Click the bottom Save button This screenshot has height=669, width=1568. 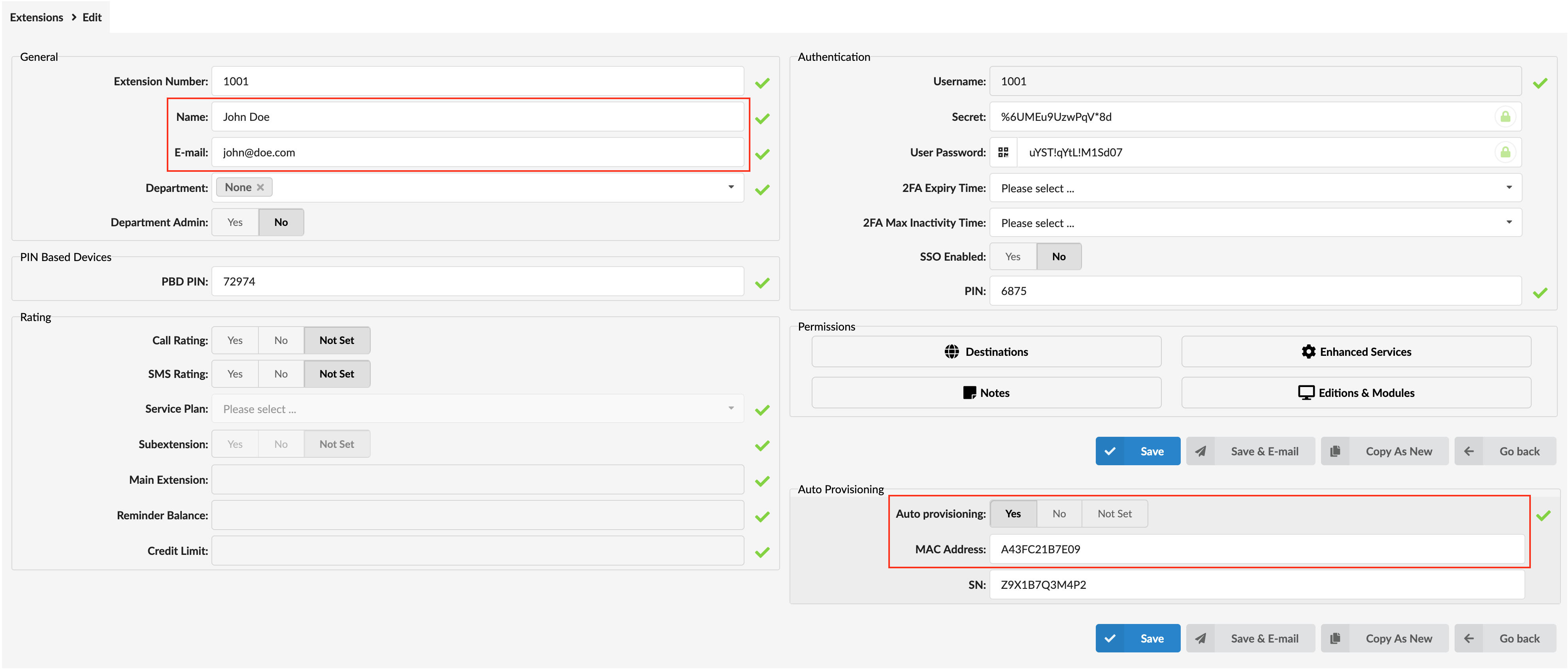pyautogui.click(x=1137, y=639)
